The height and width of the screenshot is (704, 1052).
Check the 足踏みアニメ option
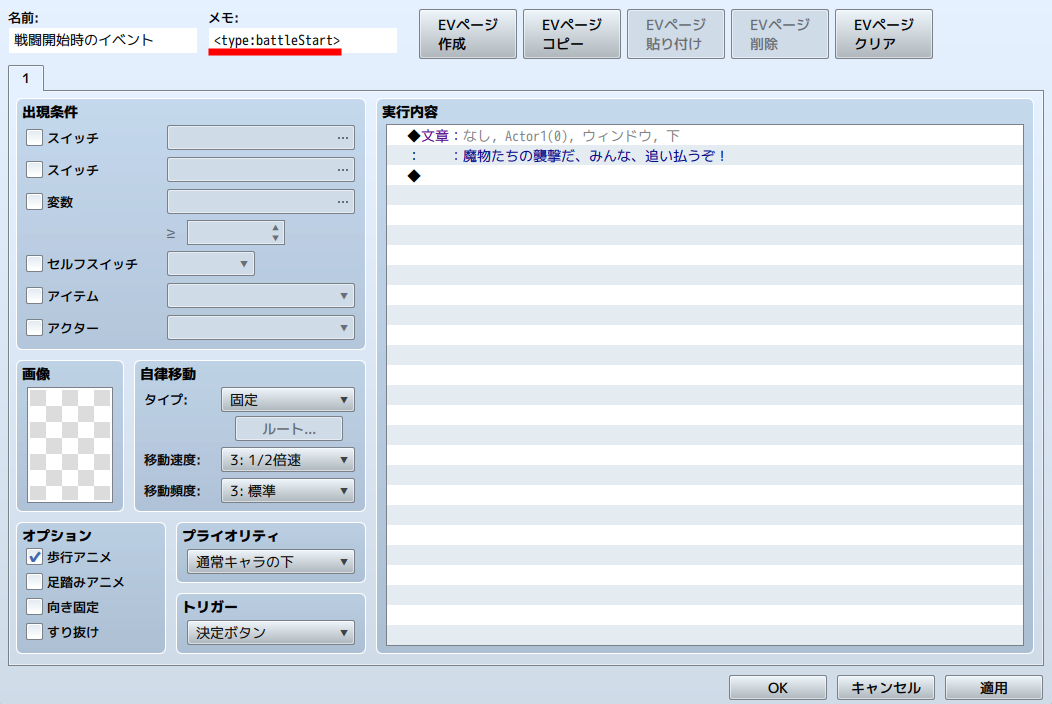34,582
